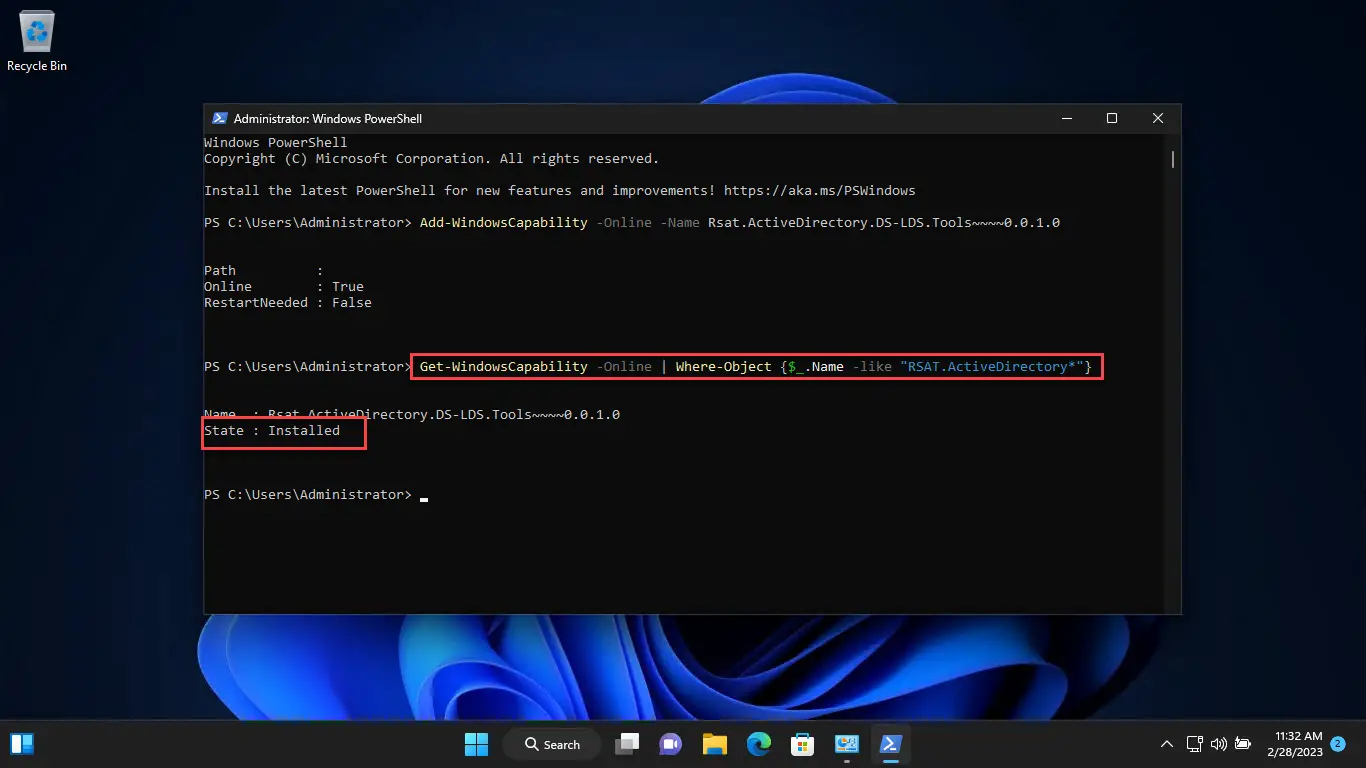Click the network icon in the system tray

tap(1194, 744)
